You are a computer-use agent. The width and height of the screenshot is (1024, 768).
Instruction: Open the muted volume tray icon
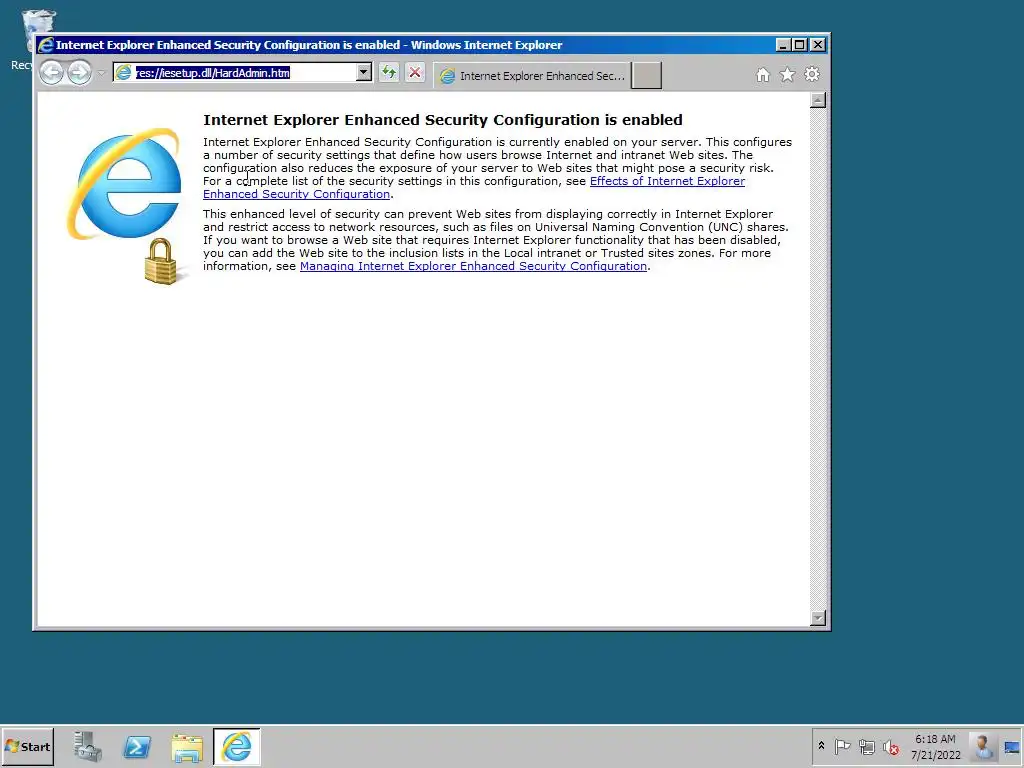[891, 746]
